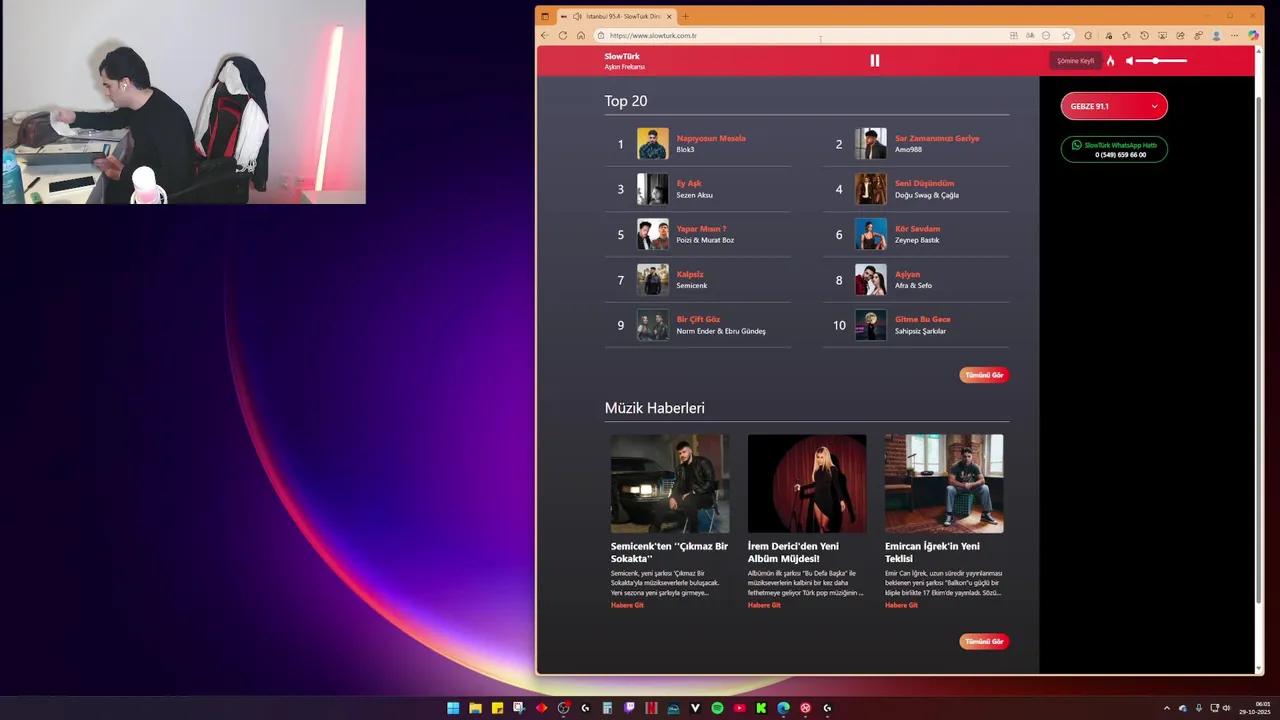This screenshot has height=720, width=1280.
Task: Open song Napıyosun Mesela
Action: (711, 138)
